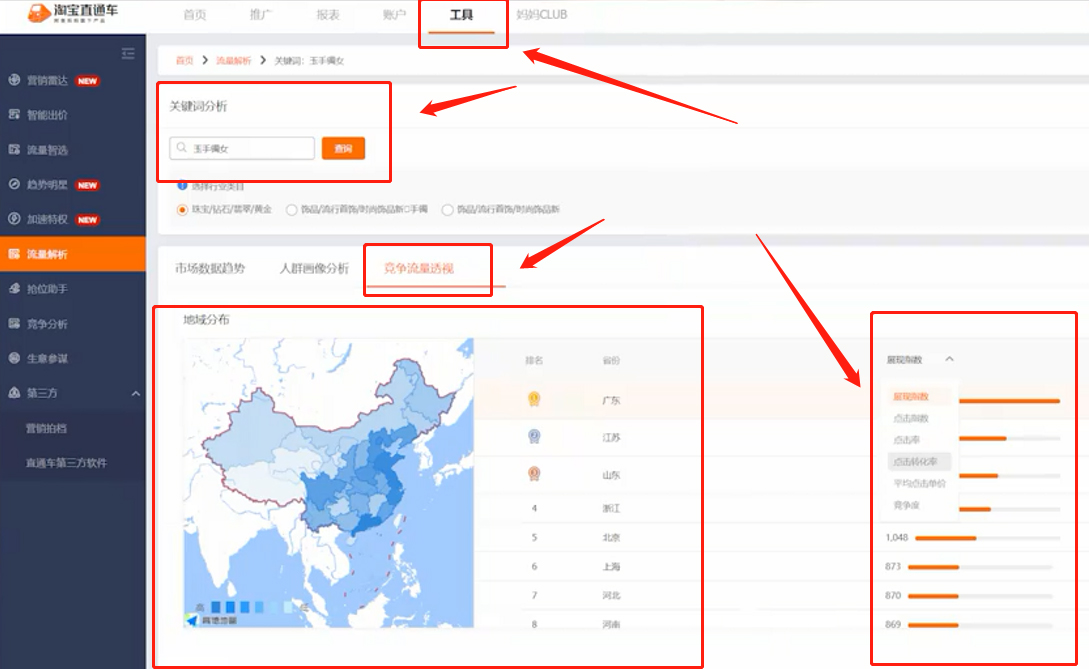
Task: Collapse the left sidebar menu icon
Action: pos(127,53)
